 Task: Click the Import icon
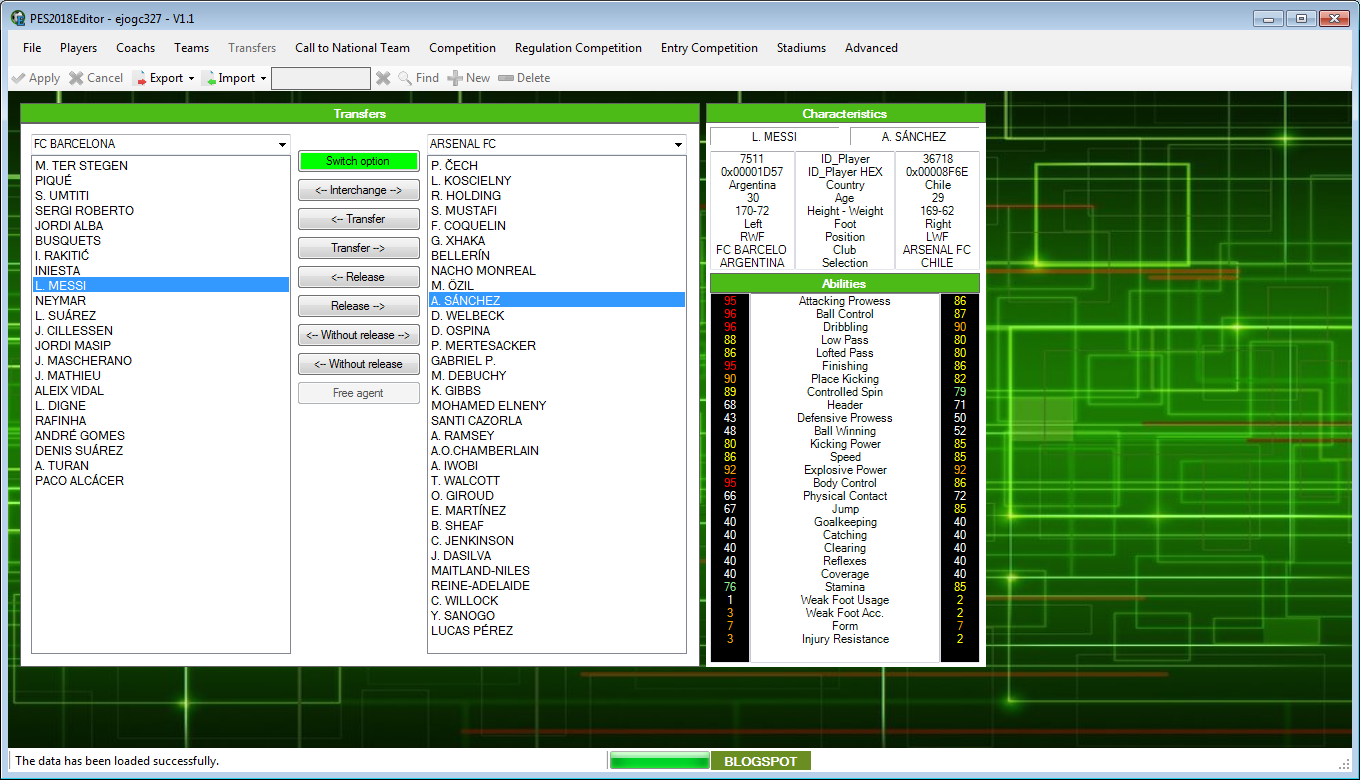point(209,78)
